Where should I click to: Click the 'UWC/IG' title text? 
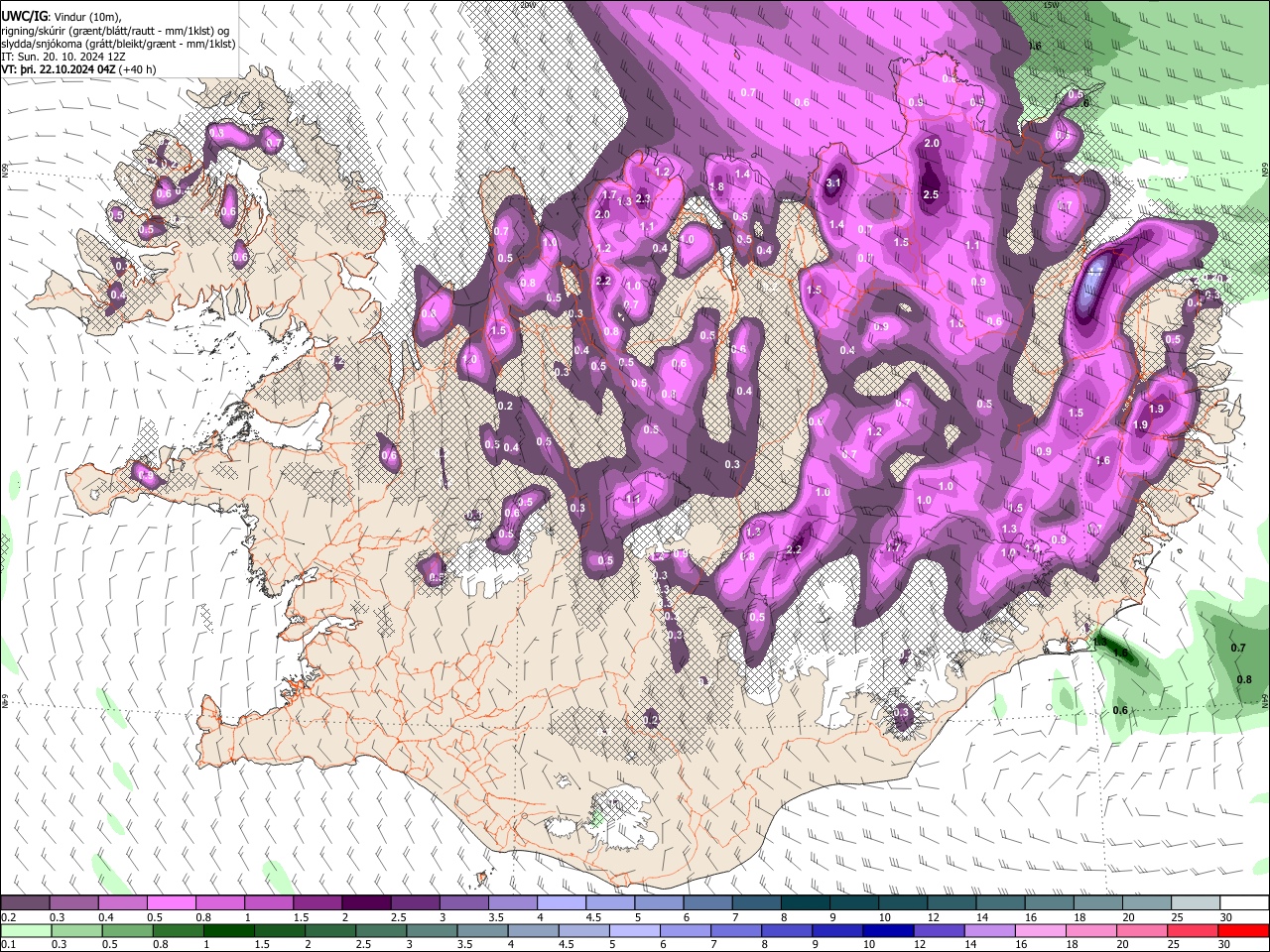coord(24,16)
